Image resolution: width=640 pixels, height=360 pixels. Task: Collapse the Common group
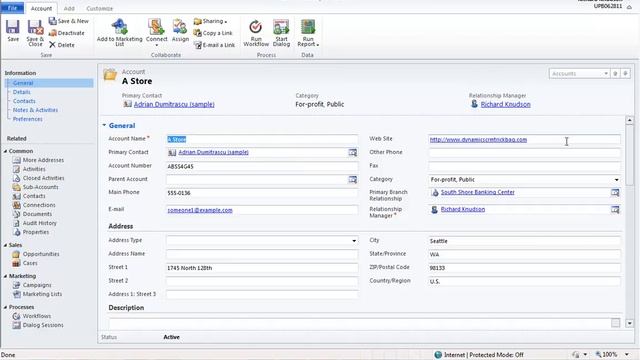click(6, 151)
